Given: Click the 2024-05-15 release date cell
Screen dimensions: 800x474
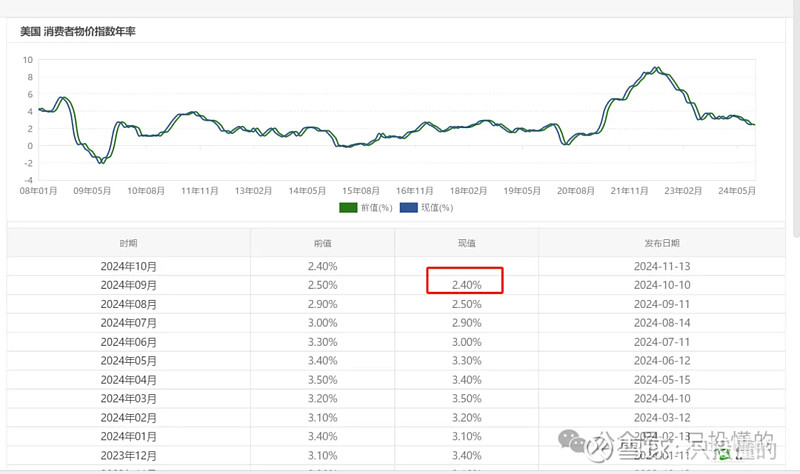Looking at the screenshot, I should (662, 380).
